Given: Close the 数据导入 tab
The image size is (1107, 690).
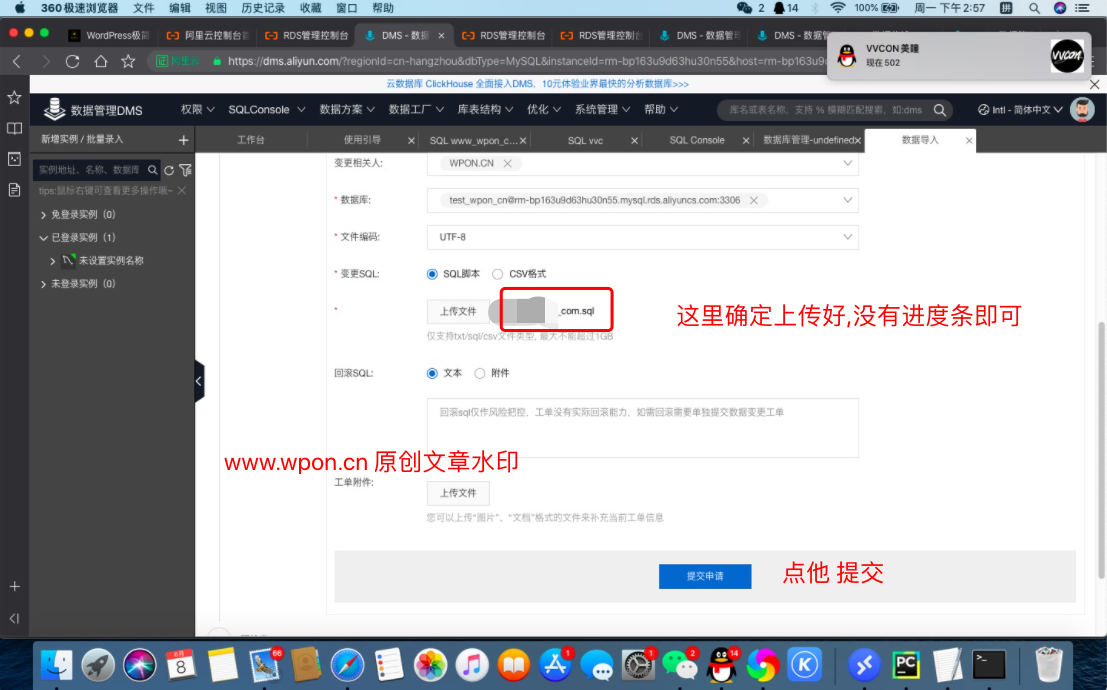Looking at the screenshot, I should point(969,141).
